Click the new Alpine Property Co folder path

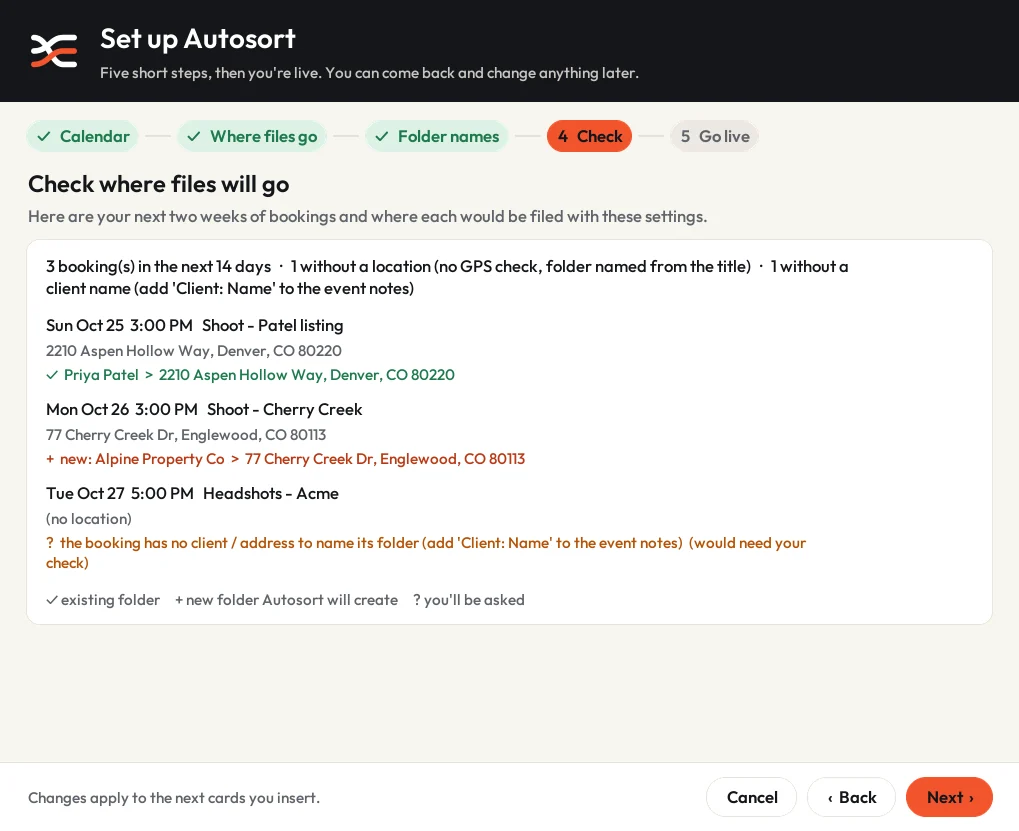(x=285, y=459)
